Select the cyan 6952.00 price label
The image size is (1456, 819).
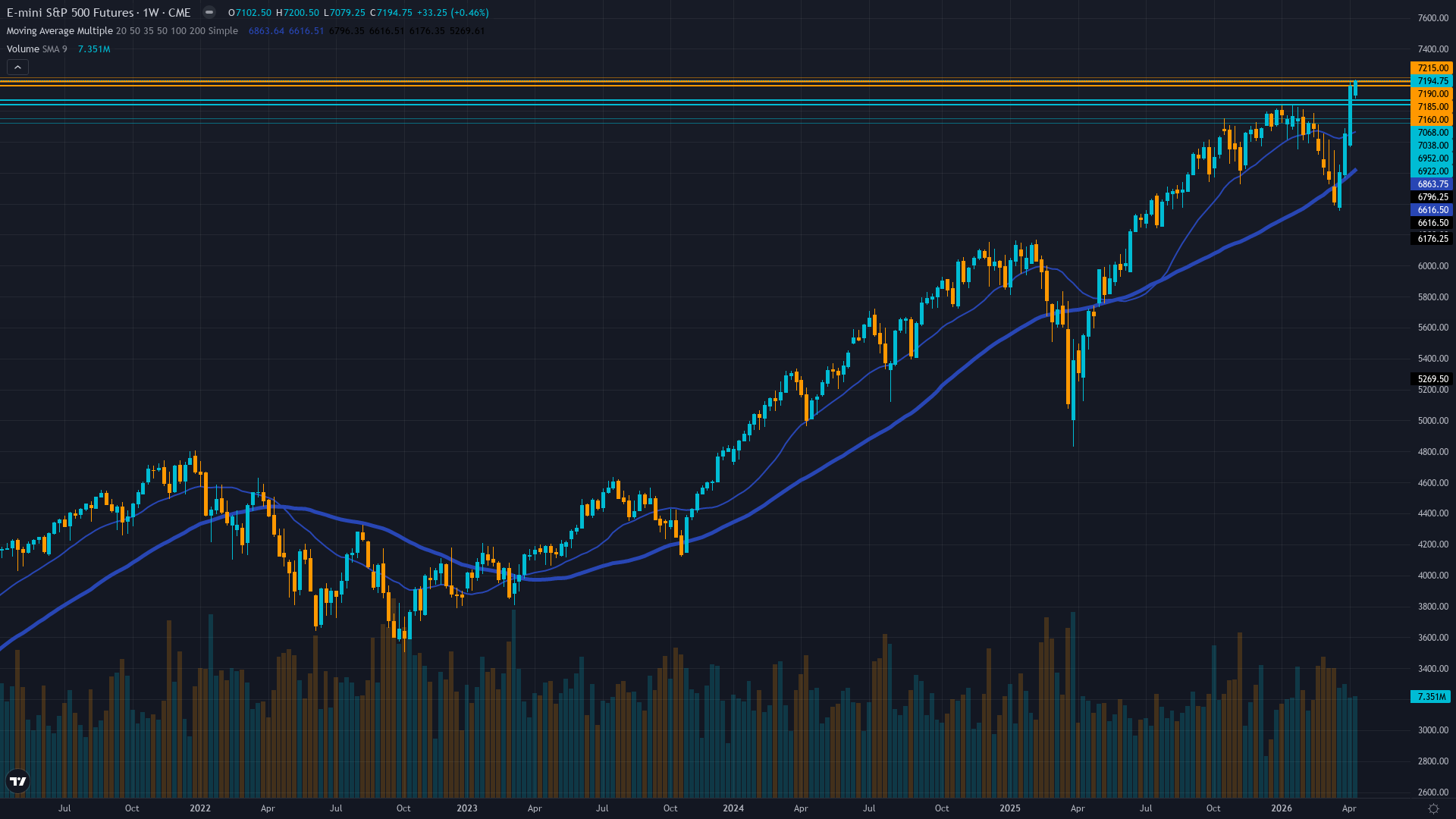click(x=1431, y=158)
